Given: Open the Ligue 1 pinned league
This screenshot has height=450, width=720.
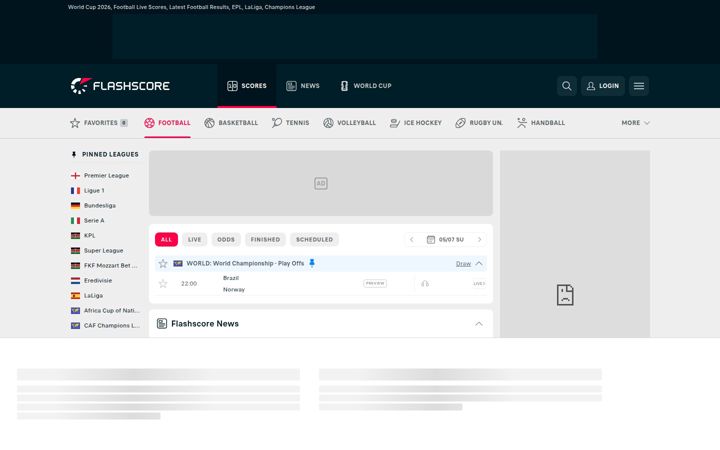Looking at the screenshot, I should click(94, 191).
